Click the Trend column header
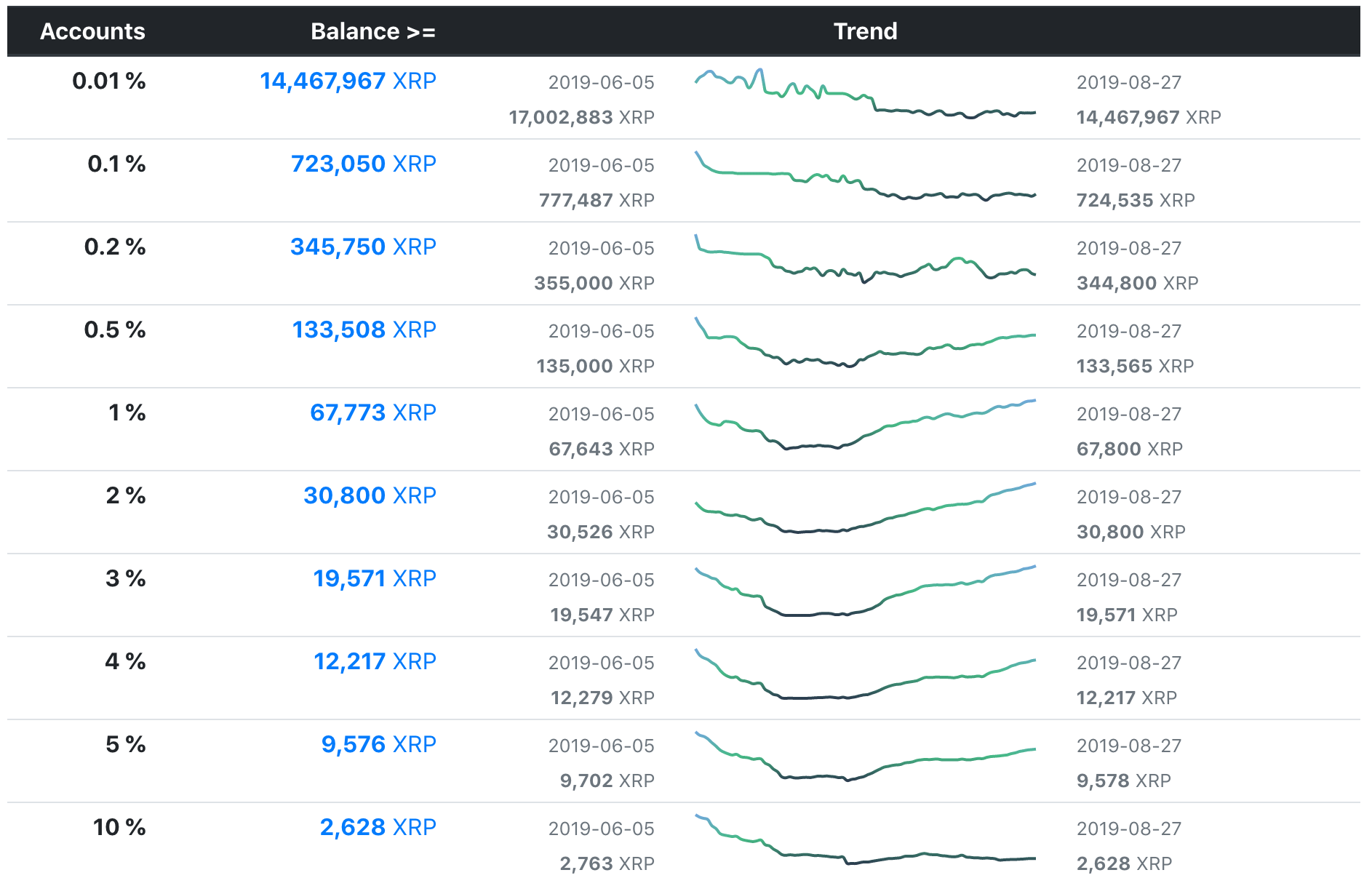The width and height of the screenshot is (1372, 886). [865, 31]
